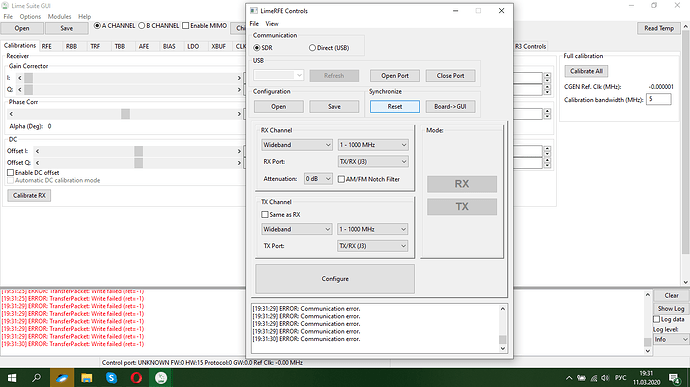Open TX Channel Wideband dropdown
Screen dimensions: 690x387
coord(297,229)
